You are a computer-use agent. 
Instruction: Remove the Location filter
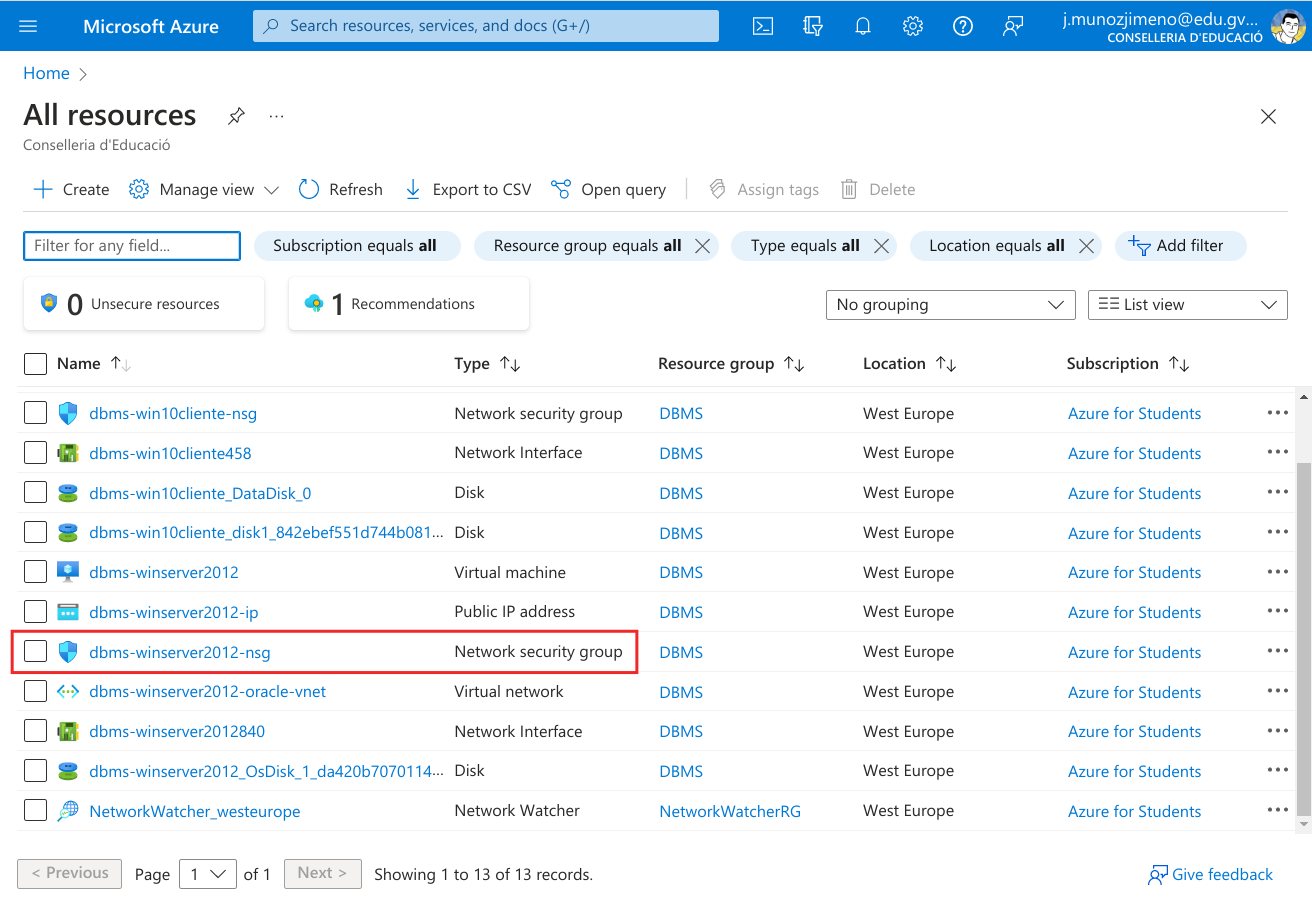[x=1086, y=246]
